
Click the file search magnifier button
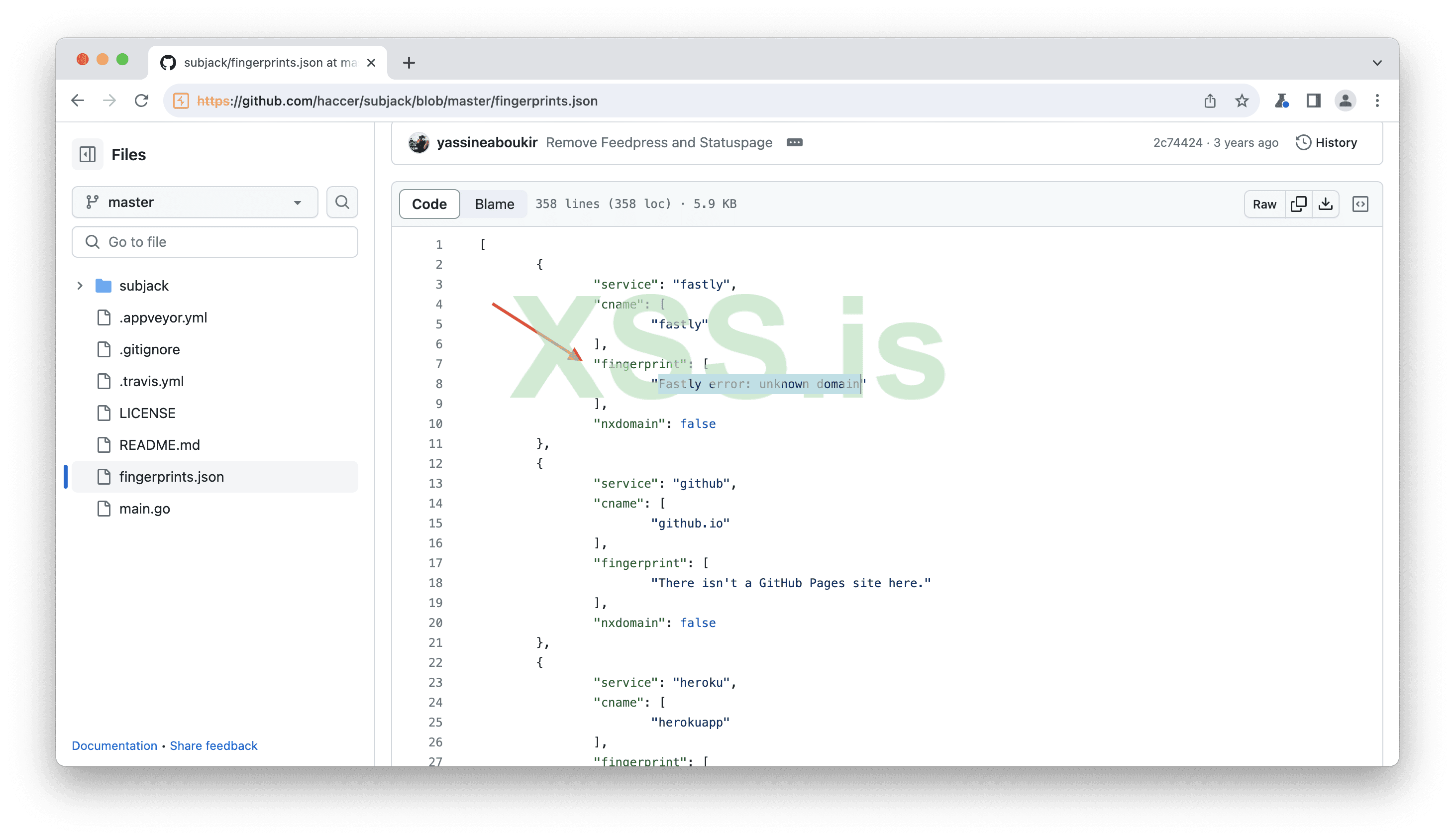coord(342,202)
